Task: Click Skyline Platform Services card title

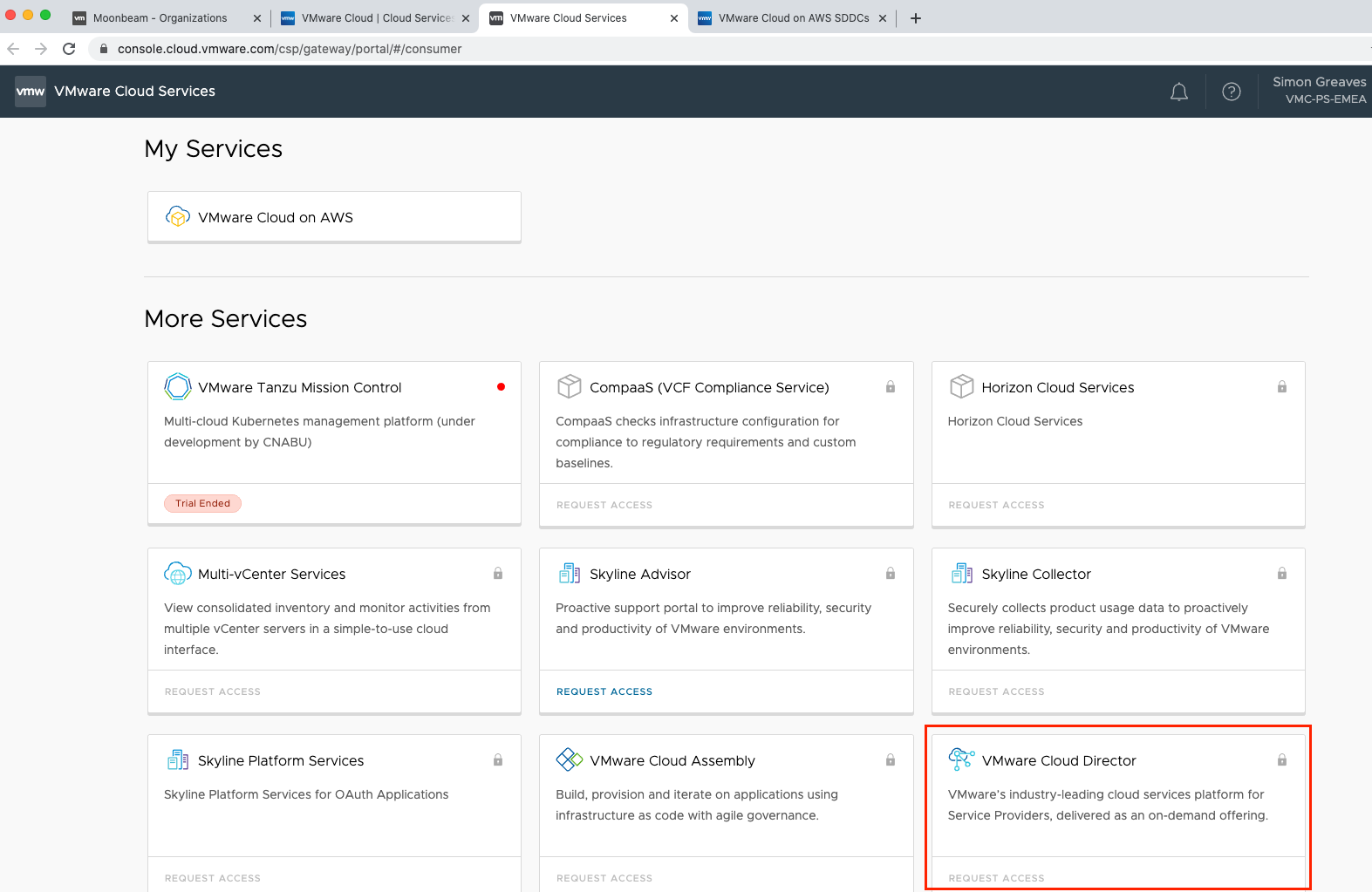Action: 281,760
